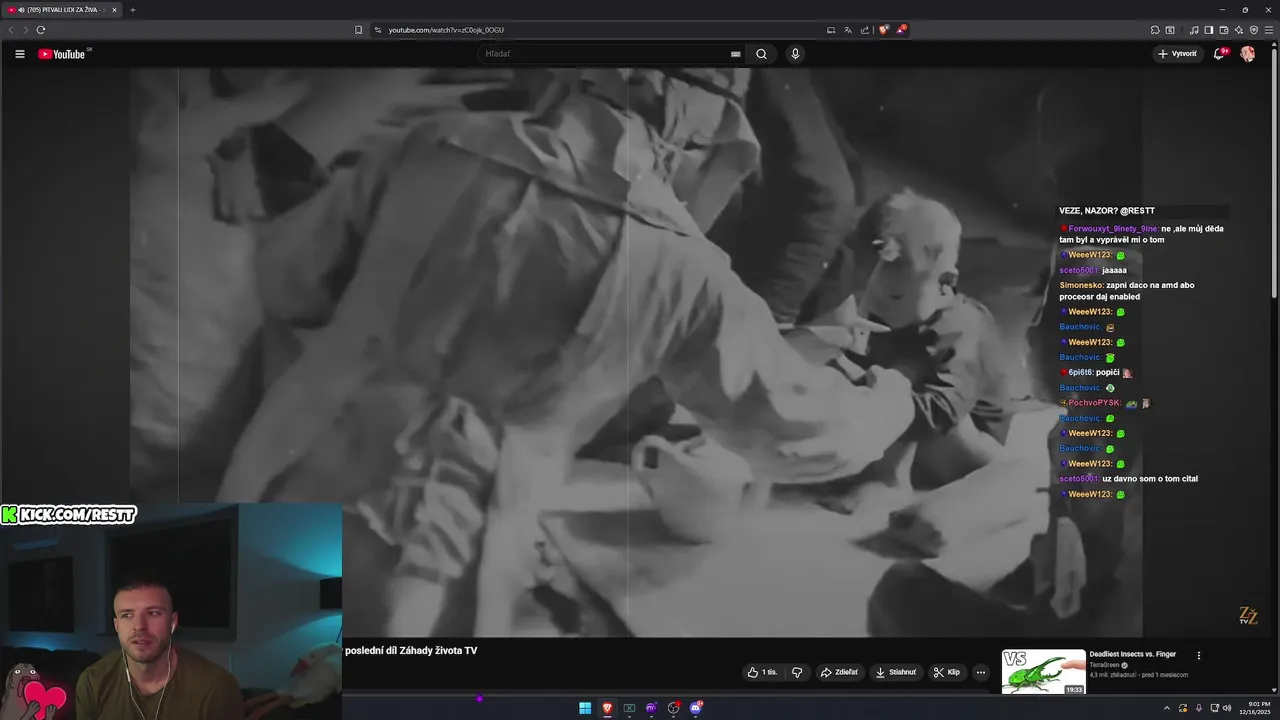This screenshot has height=720, width=1280.
Task: Open Brave VPN shield icon
Action: click(x=1253, y=30)
